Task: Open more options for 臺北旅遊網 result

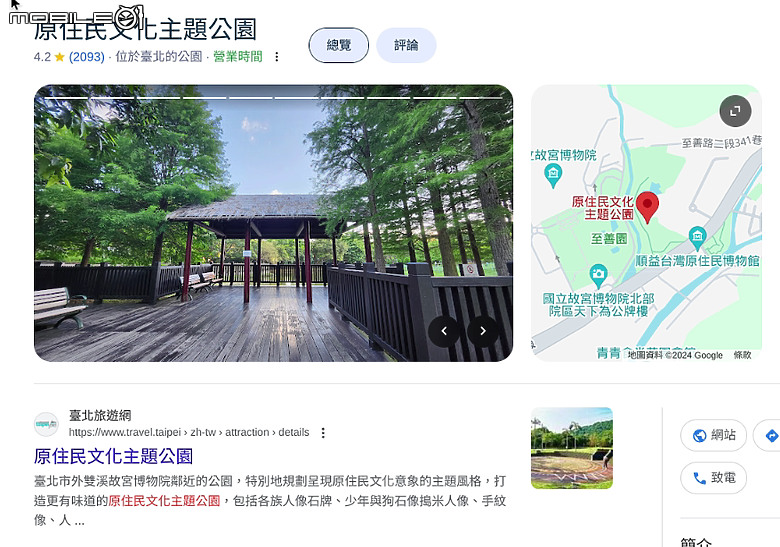Action: click(323, 433)
